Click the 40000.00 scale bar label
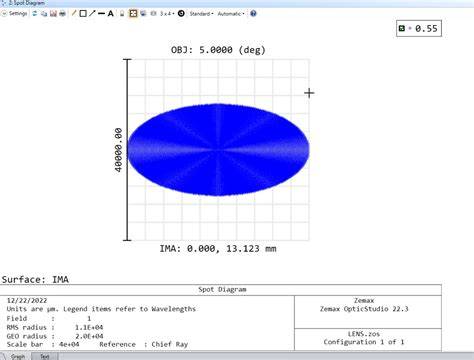Viewport: 474px width, 360px height. 118,150
